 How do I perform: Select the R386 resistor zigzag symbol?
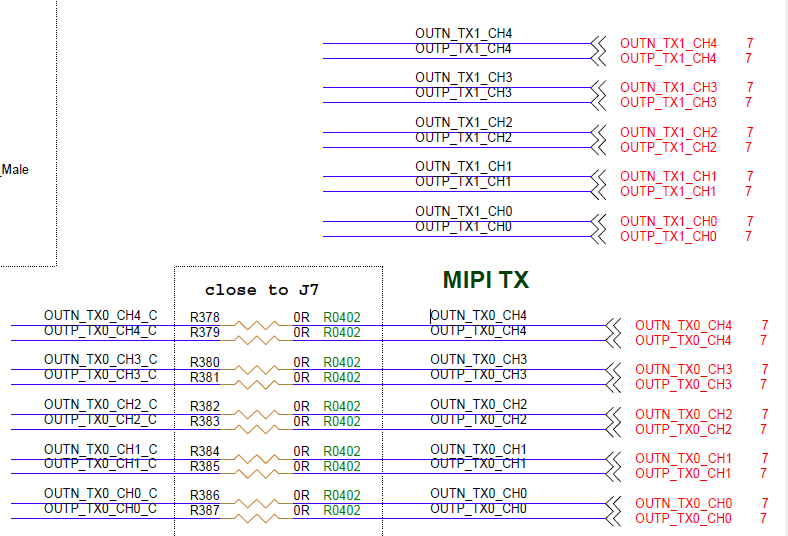tap(256, 503)
